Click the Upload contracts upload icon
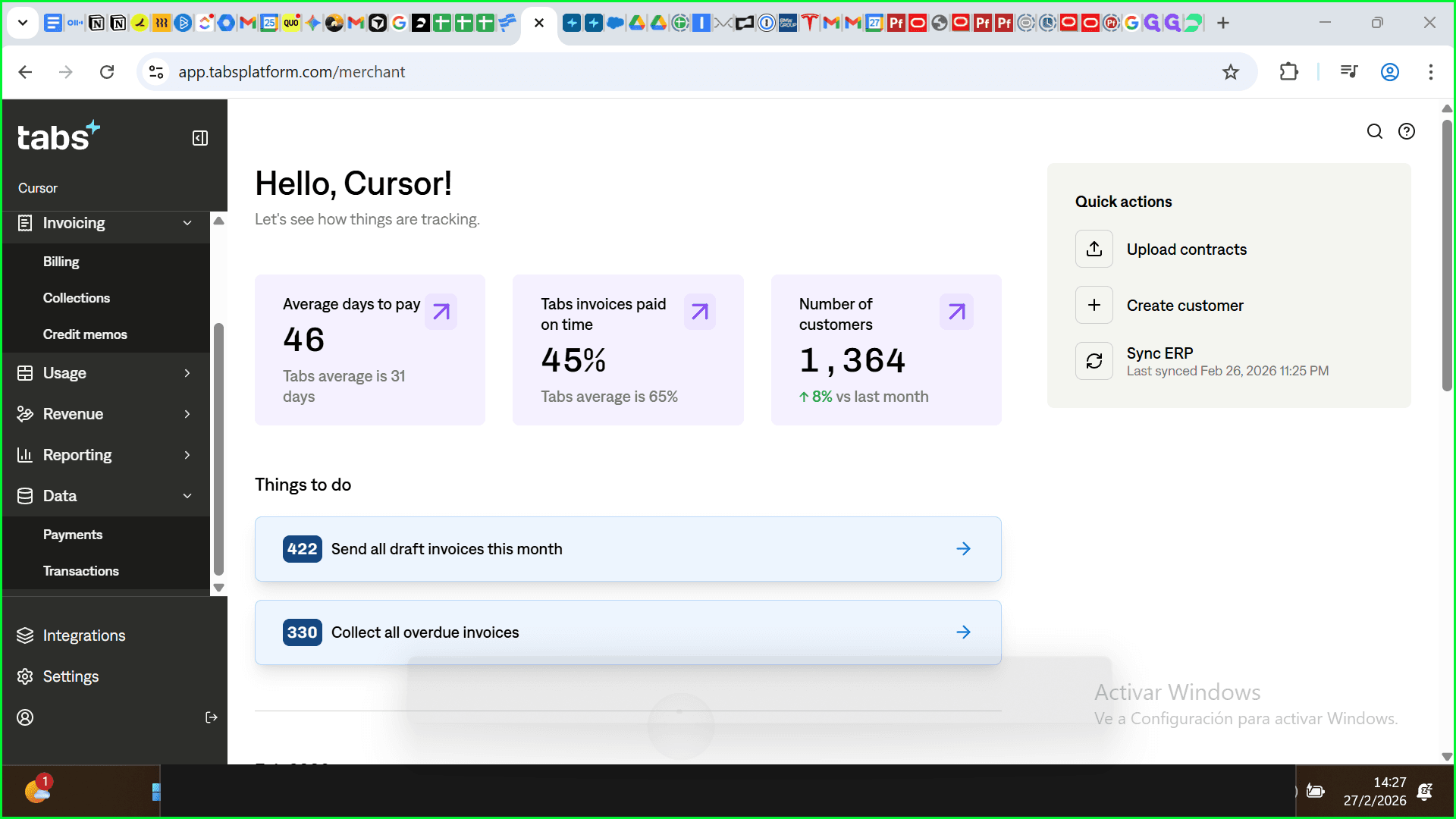The image size is (1456, 819). 1094,249
